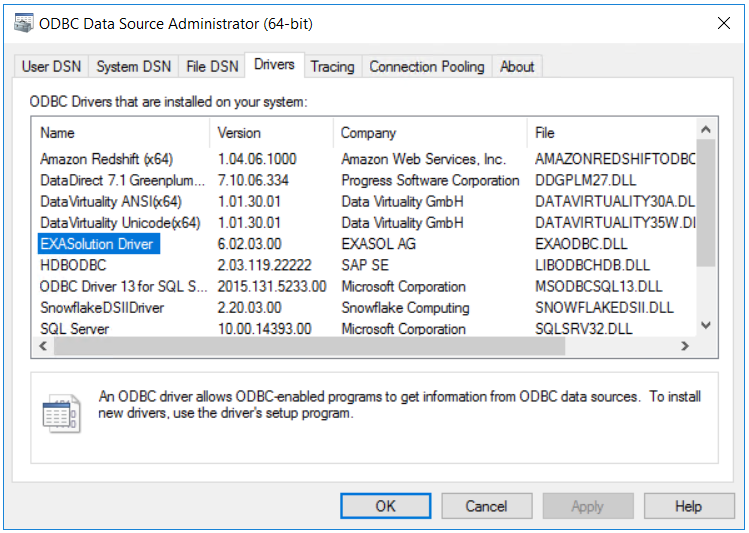Click the SNOWFLAKEDSII.DLL file cell

pyautogui.click(x=604, y=308)
